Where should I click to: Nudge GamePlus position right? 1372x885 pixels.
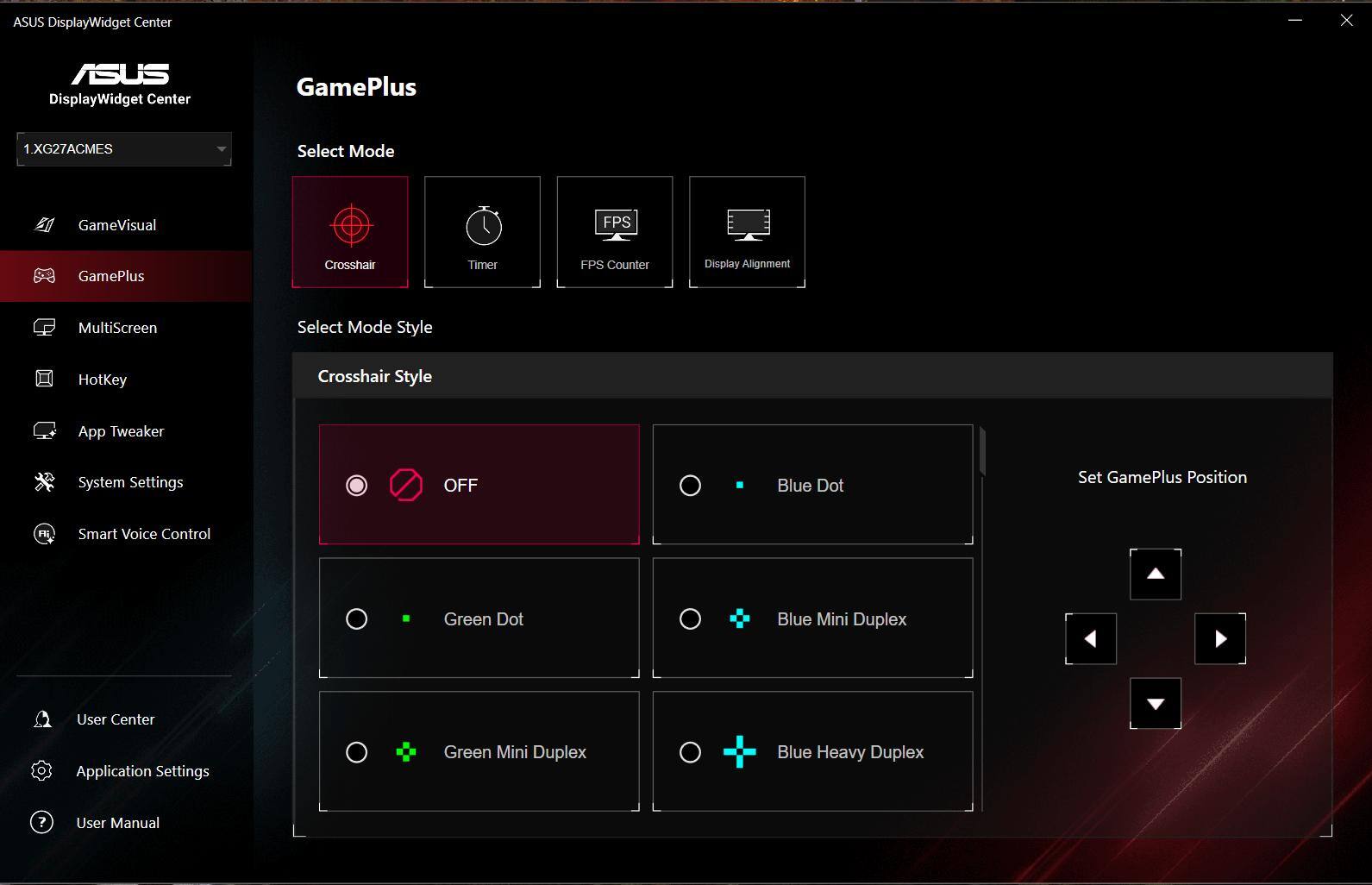tap(1220, 639)
